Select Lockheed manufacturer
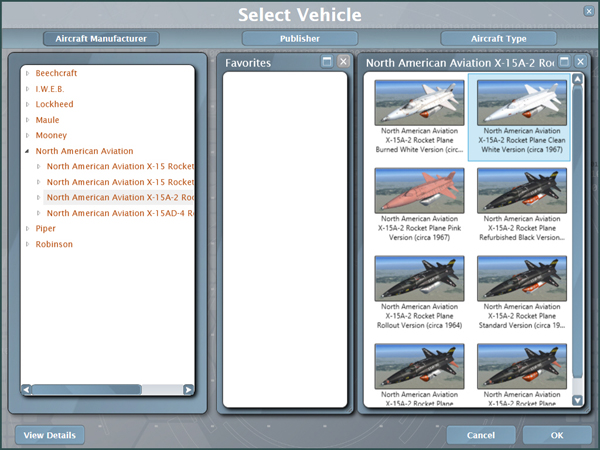The height and width of the screenshot is (450, 600). pos(54,104)
